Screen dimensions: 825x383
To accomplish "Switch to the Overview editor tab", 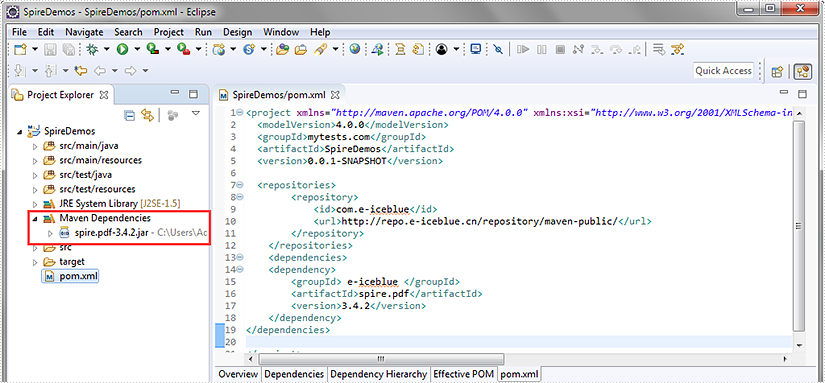I will [238, 374].
